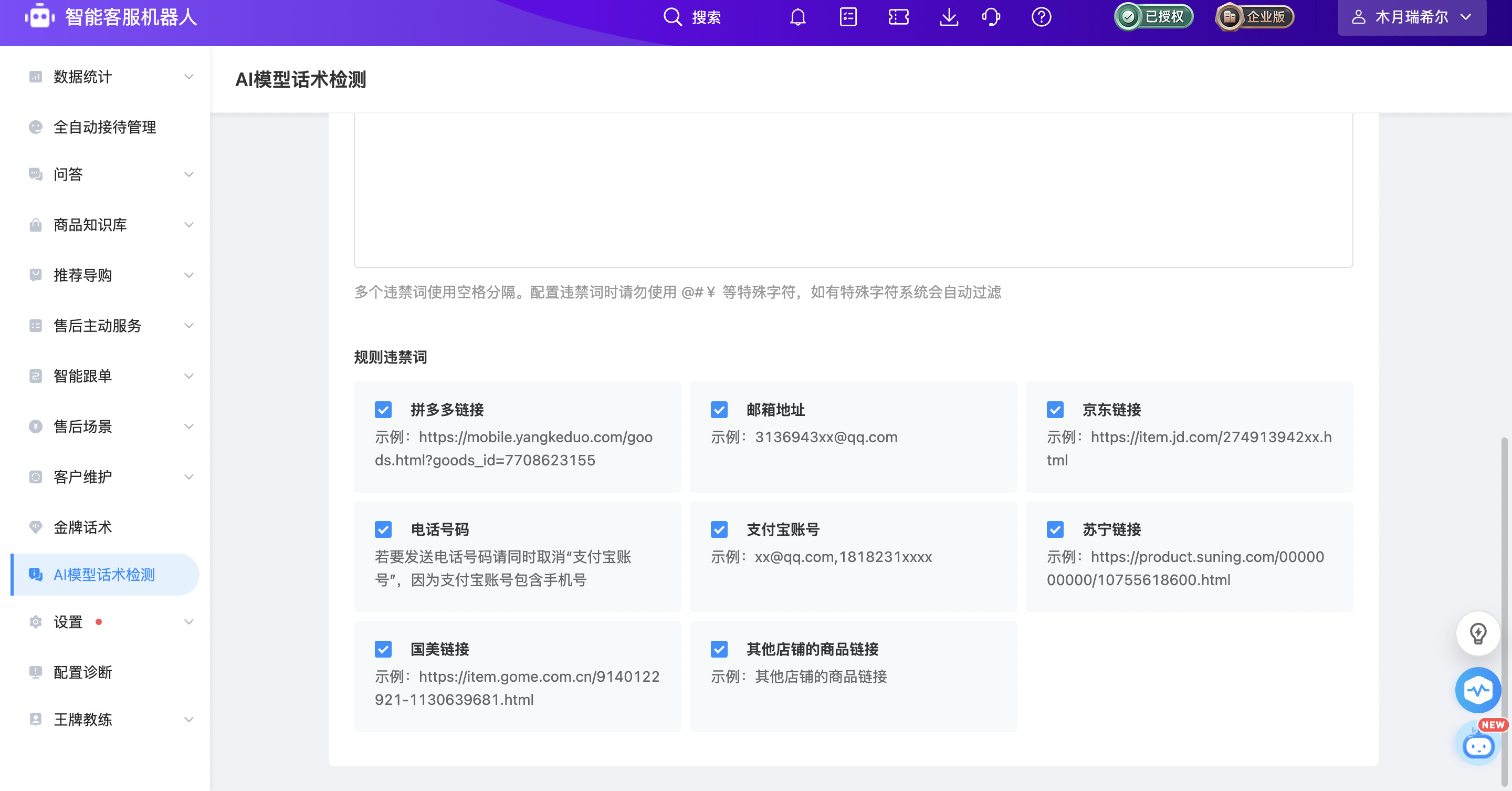Open the 木月瑞希尔 user account dropdown
Screen dimensions: 1512x791
point(1411,17)
